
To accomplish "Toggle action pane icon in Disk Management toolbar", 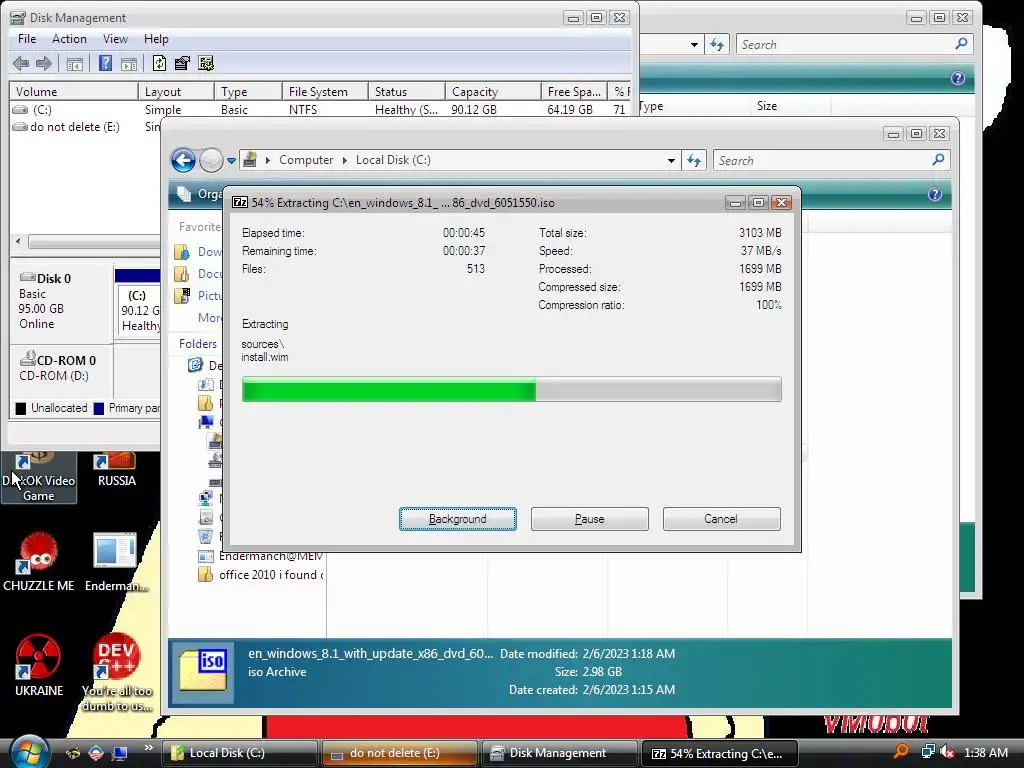I will tap(129, 63).
